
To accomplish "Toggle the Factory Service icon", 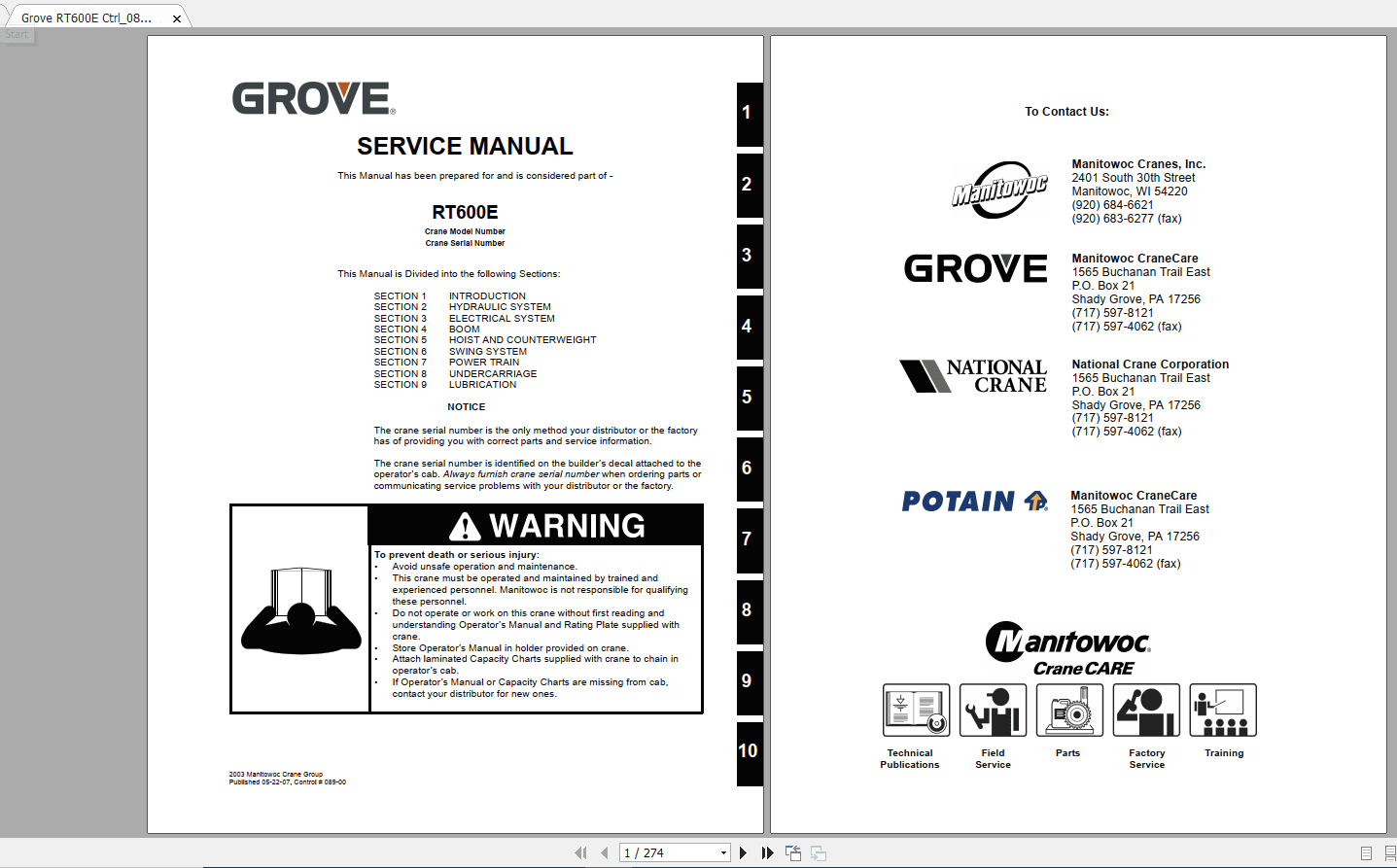I will [x=1145, y=710].
